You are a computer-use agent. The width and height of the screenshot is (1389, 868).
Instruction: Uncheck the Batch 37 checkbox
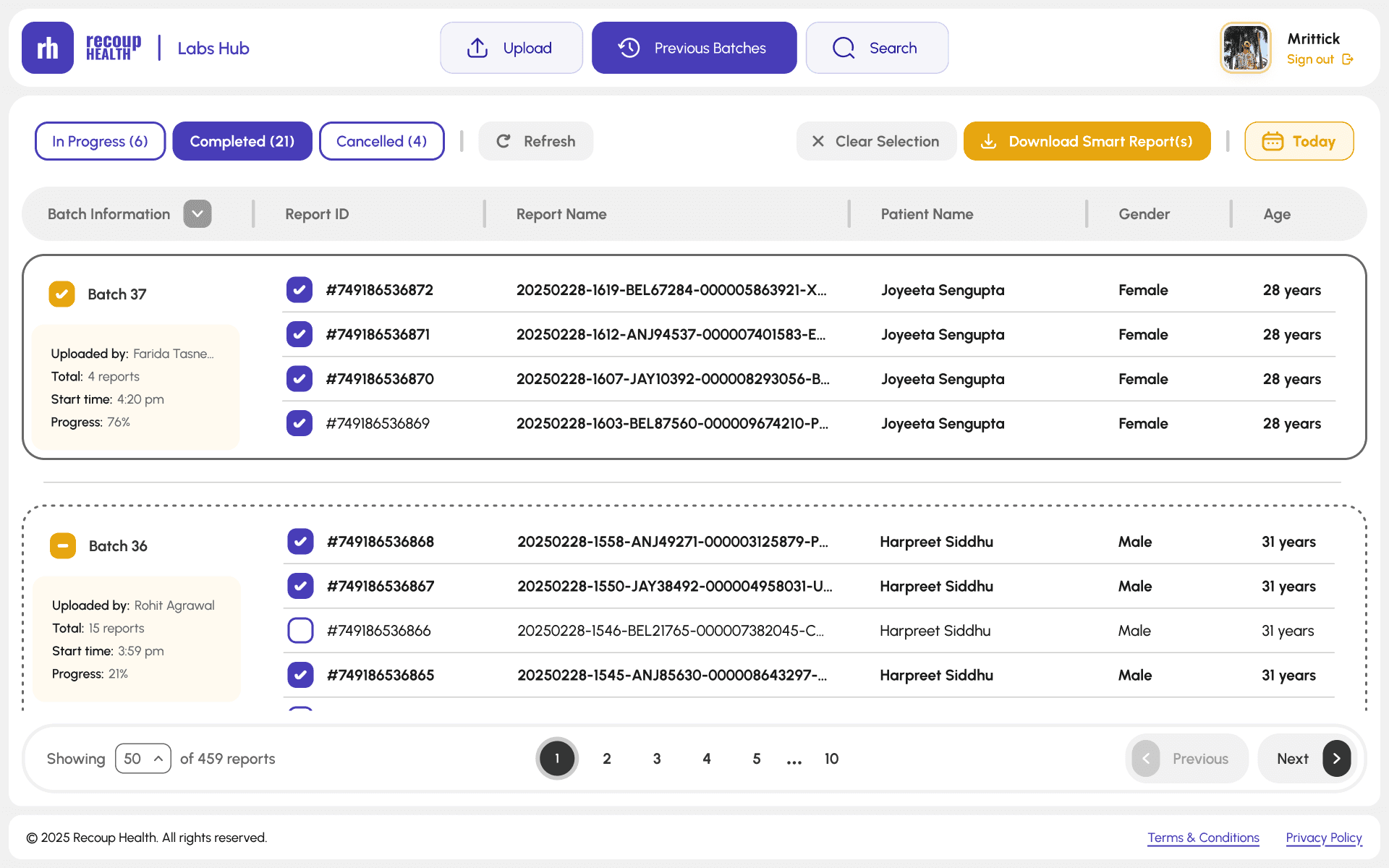(62, 294)
